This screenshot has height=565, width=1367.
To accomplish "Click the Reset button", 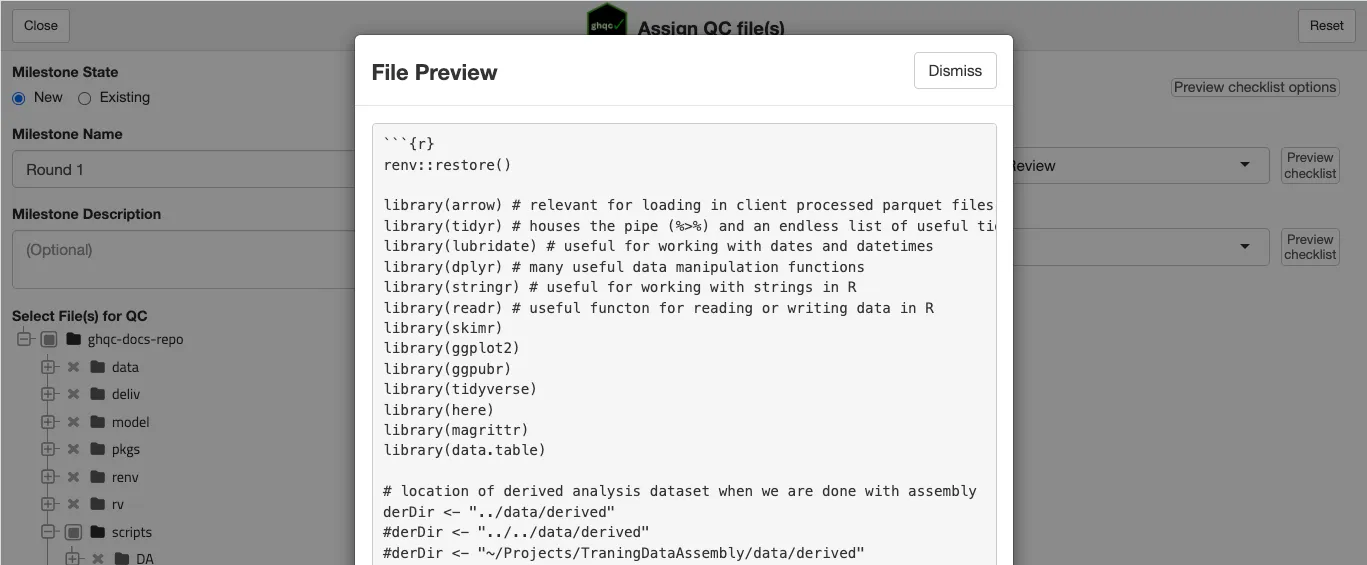I will coord(1326,25).
